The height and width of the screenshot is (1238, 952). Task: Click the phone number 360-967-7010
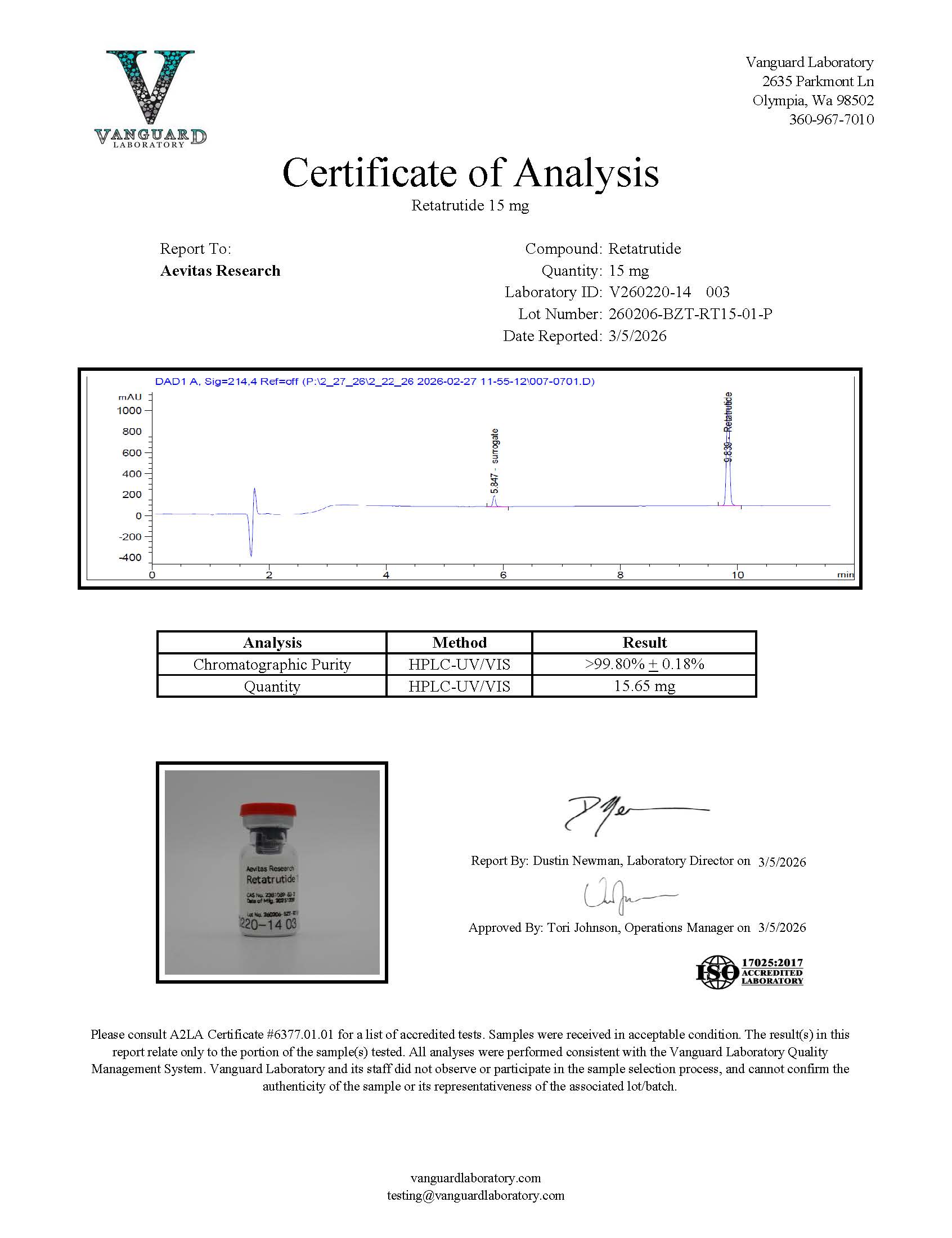830,119
